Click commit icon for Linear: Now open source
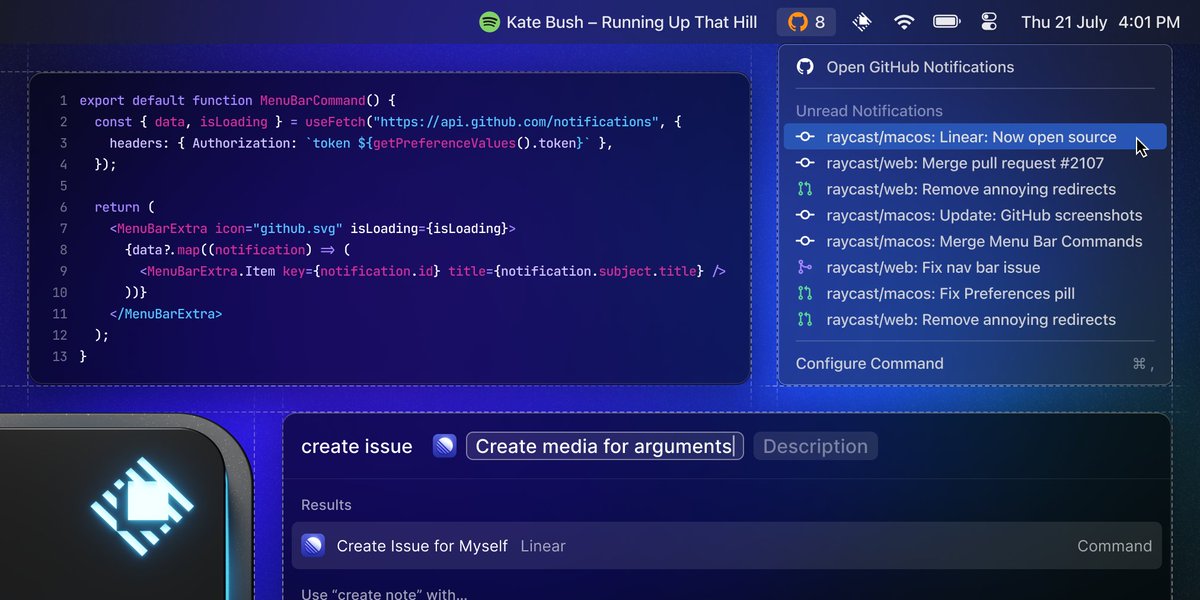 click(x=805, y=137)
